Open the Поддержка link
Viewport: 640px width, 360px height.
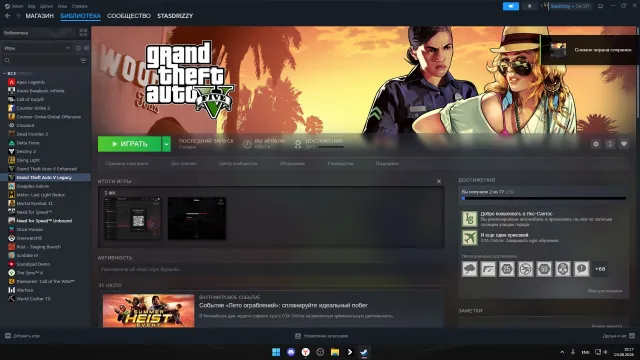coord(387,163)
